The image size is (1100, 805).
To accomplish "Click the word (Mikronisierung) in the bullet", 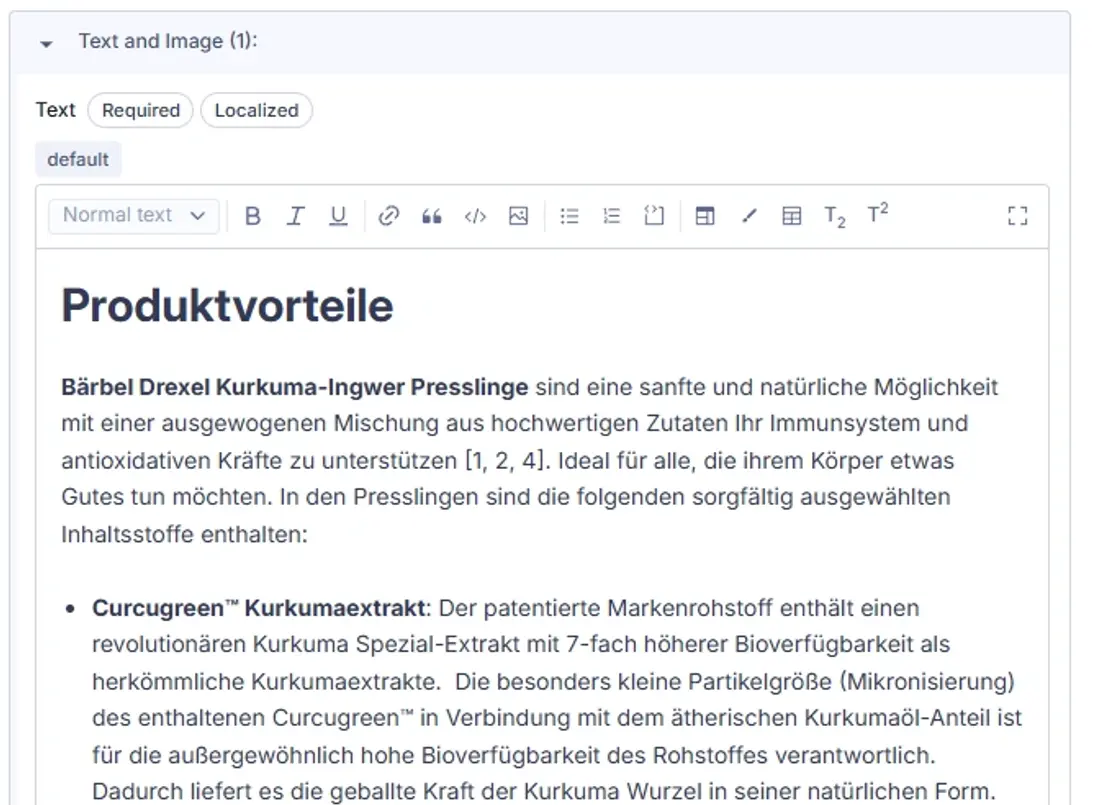I will tap(927, 681).
